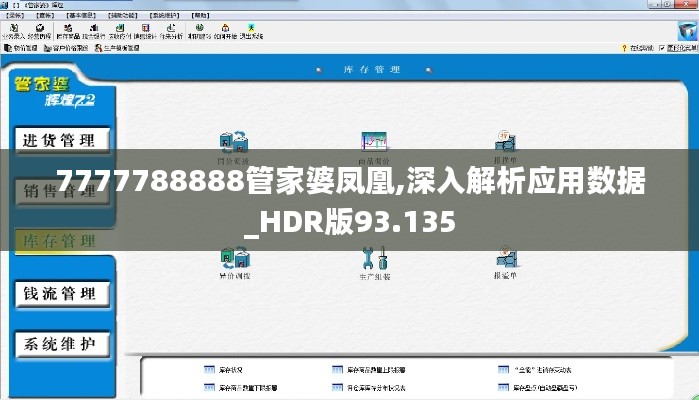Open the 帮助 menu
This screenshot has height=400, width=699.
click(x=198, y=16)
